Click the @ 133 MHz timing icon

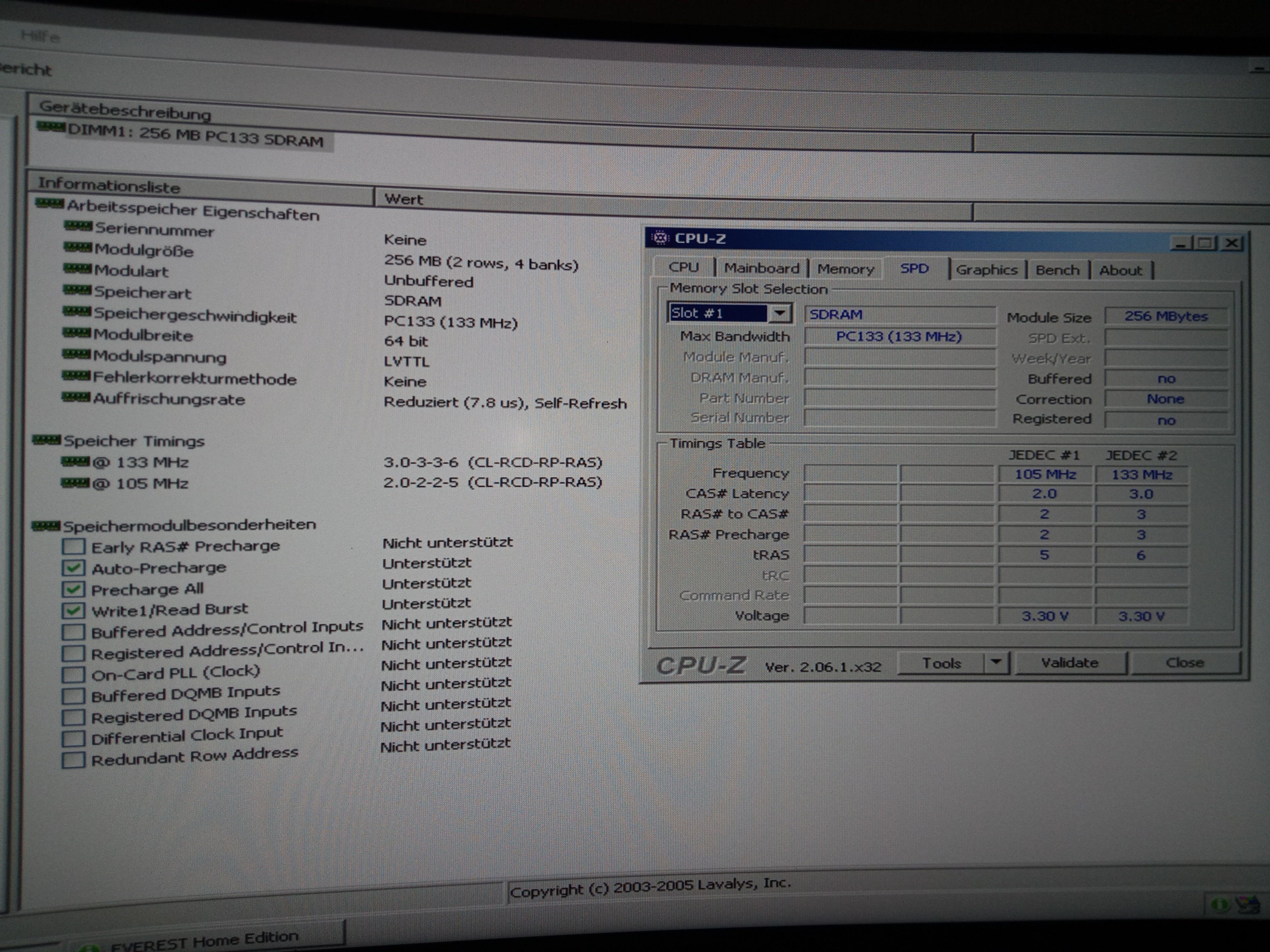pyautogui.click(x=75, y=462)
